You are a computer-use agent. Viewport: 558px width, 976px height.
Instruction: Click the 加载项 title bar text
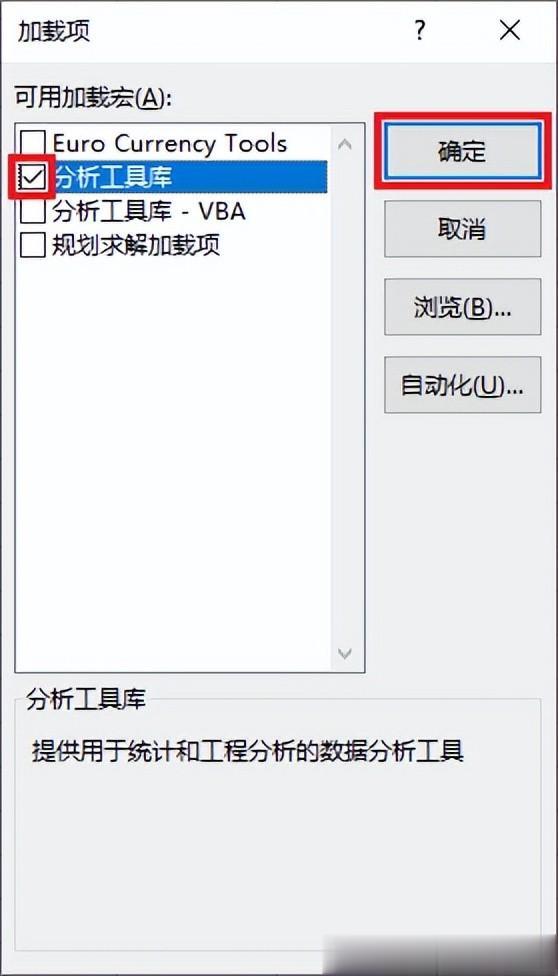(54, 30)
